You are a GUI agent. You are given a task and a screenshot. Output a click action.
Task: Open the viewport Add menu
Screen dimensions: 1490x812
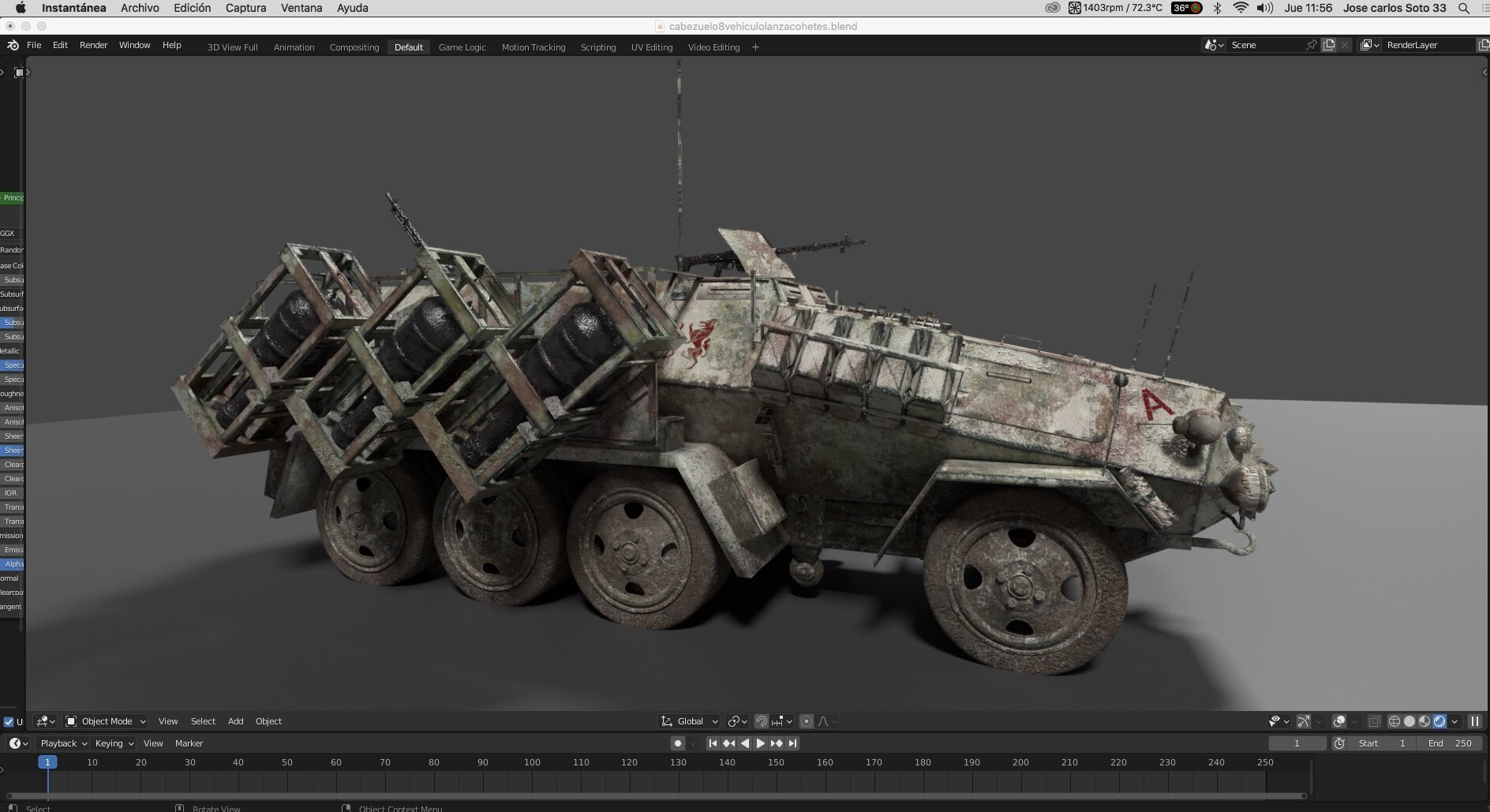(x=235, y=721)
